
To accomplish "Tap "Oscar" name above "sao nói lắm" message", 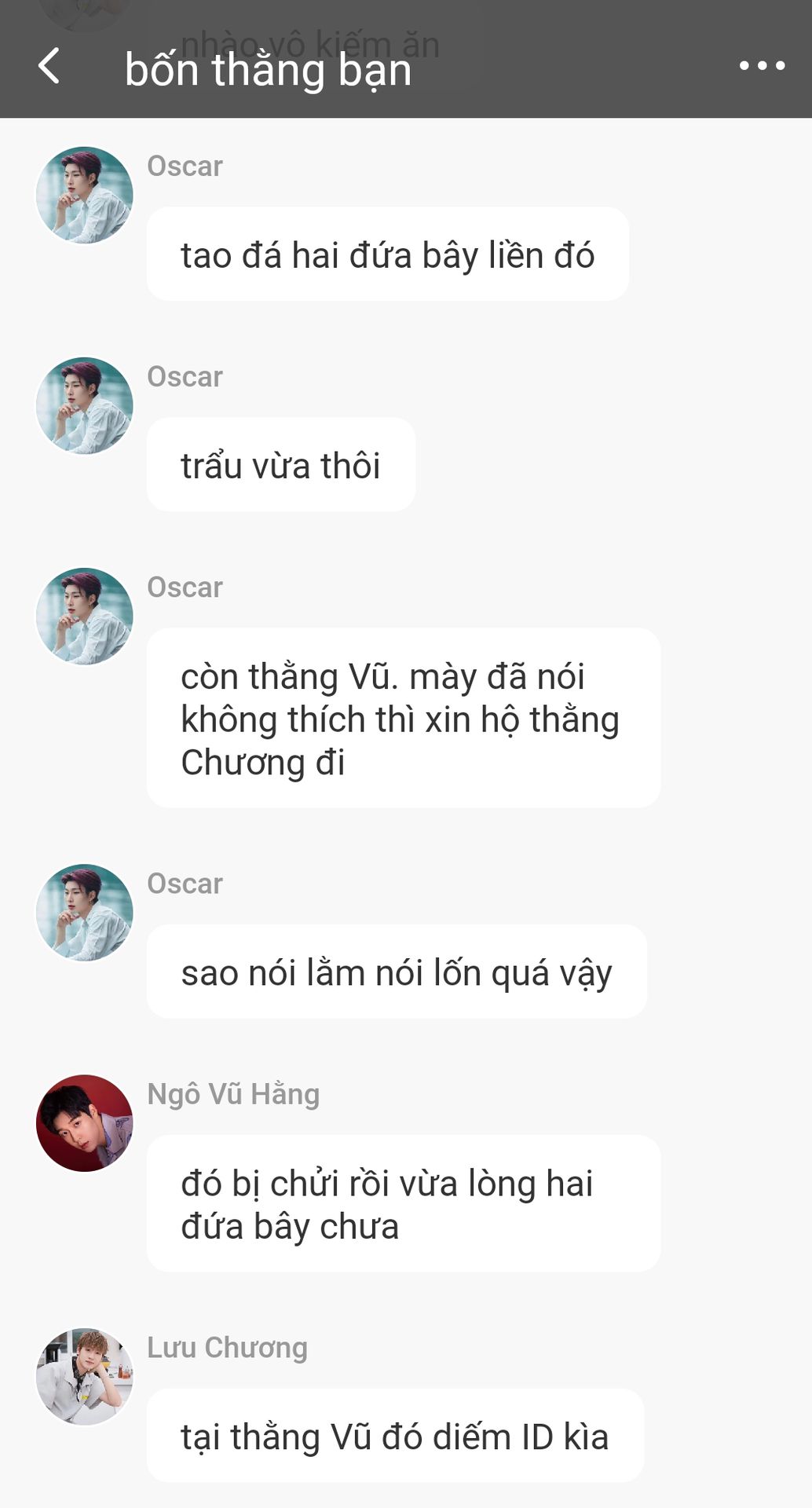I will click(185, 884).
